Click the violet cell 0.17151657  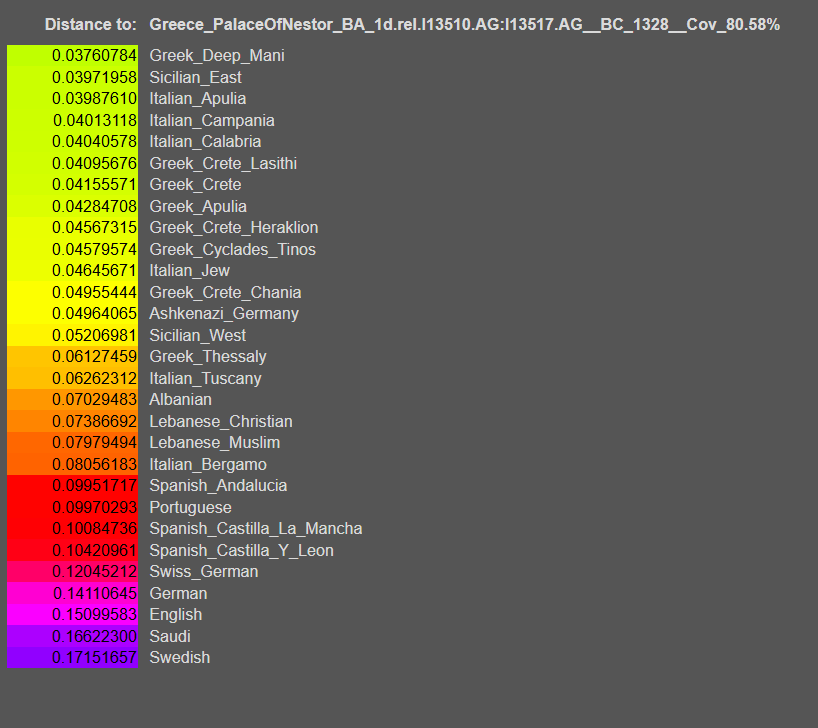point(73,658)
